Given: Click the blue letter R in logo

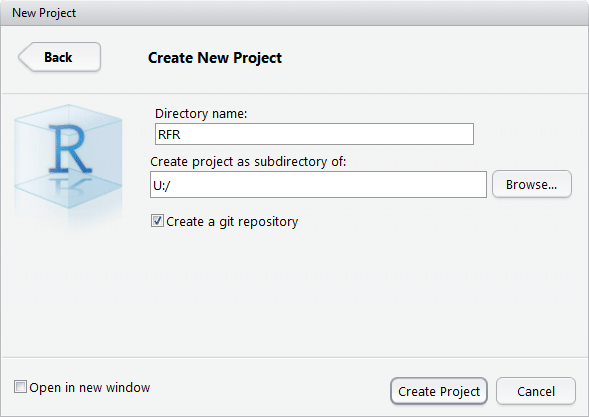Looking at the screenshot, I should click(70, 149).
